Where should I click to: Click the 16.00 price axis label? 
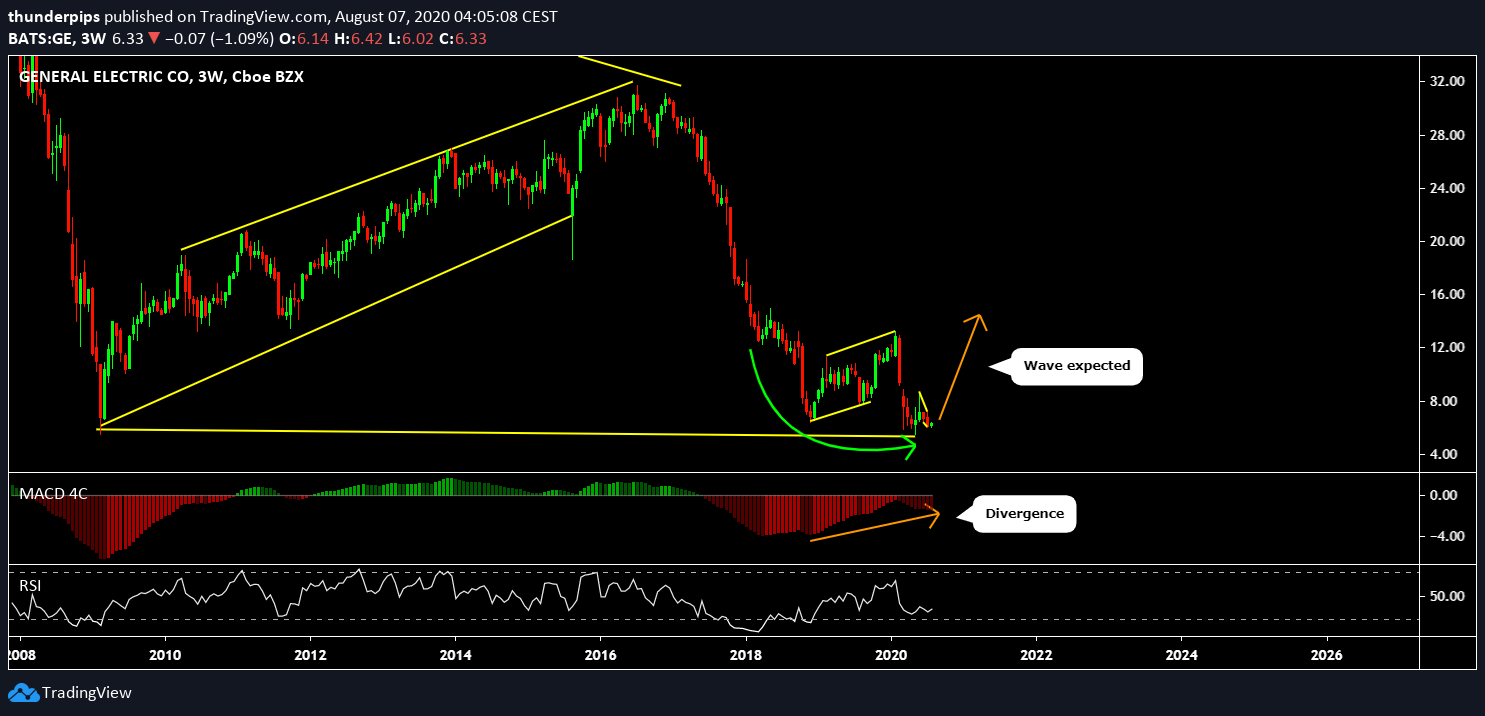point(1448,294)
